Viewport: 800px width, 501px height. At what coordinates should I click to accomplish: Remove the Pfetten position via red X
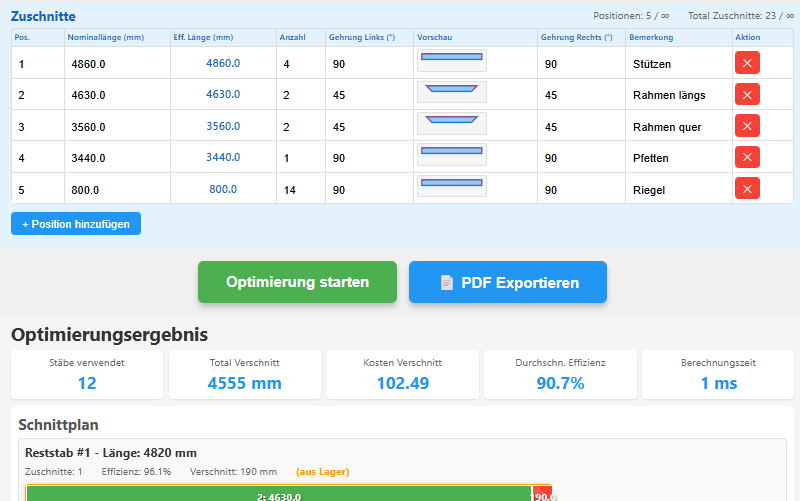click(747, 157)
